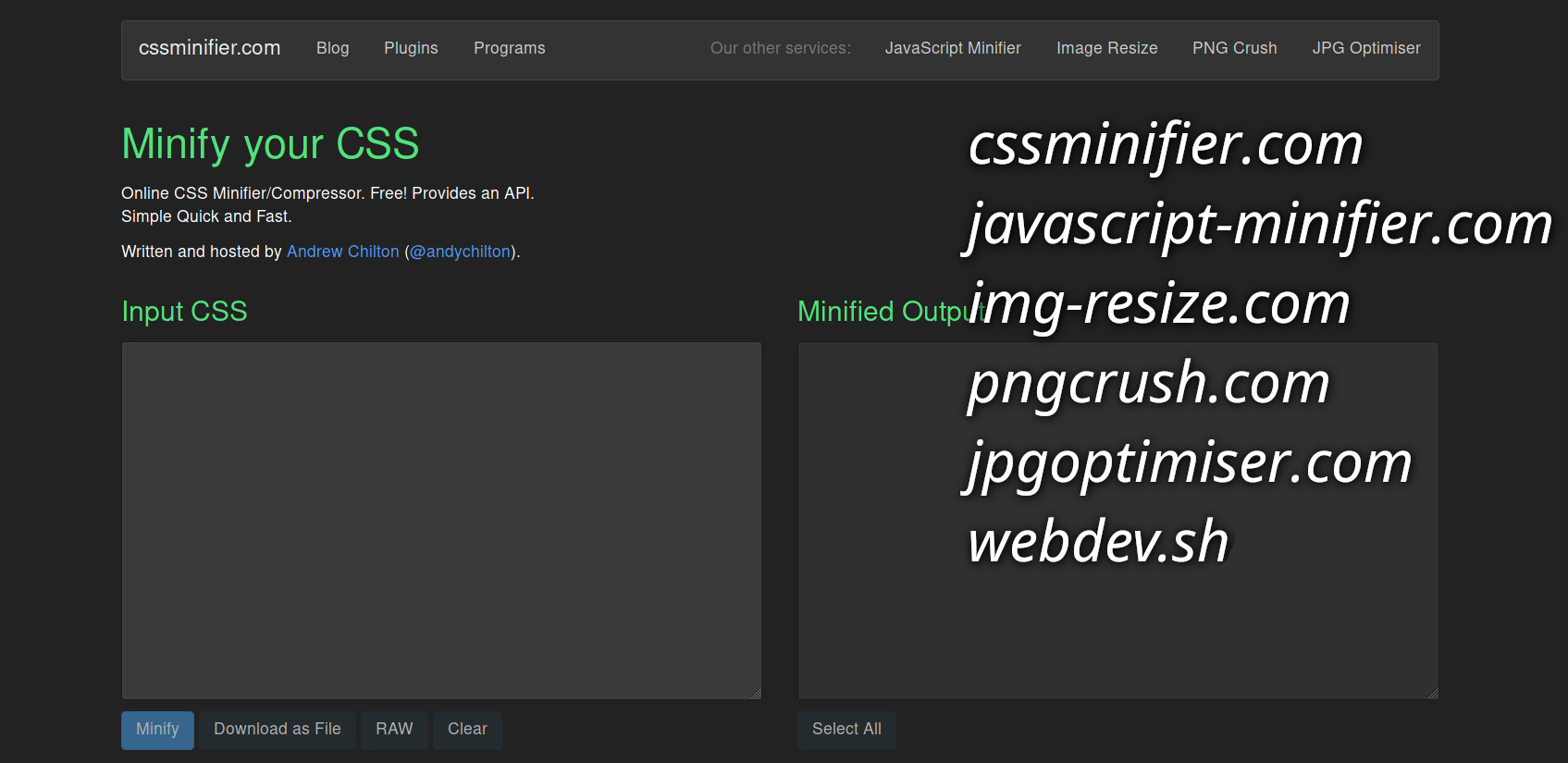Go to the Plugins page
This screenshot has width=1568, height=763.
pos(412,48)
